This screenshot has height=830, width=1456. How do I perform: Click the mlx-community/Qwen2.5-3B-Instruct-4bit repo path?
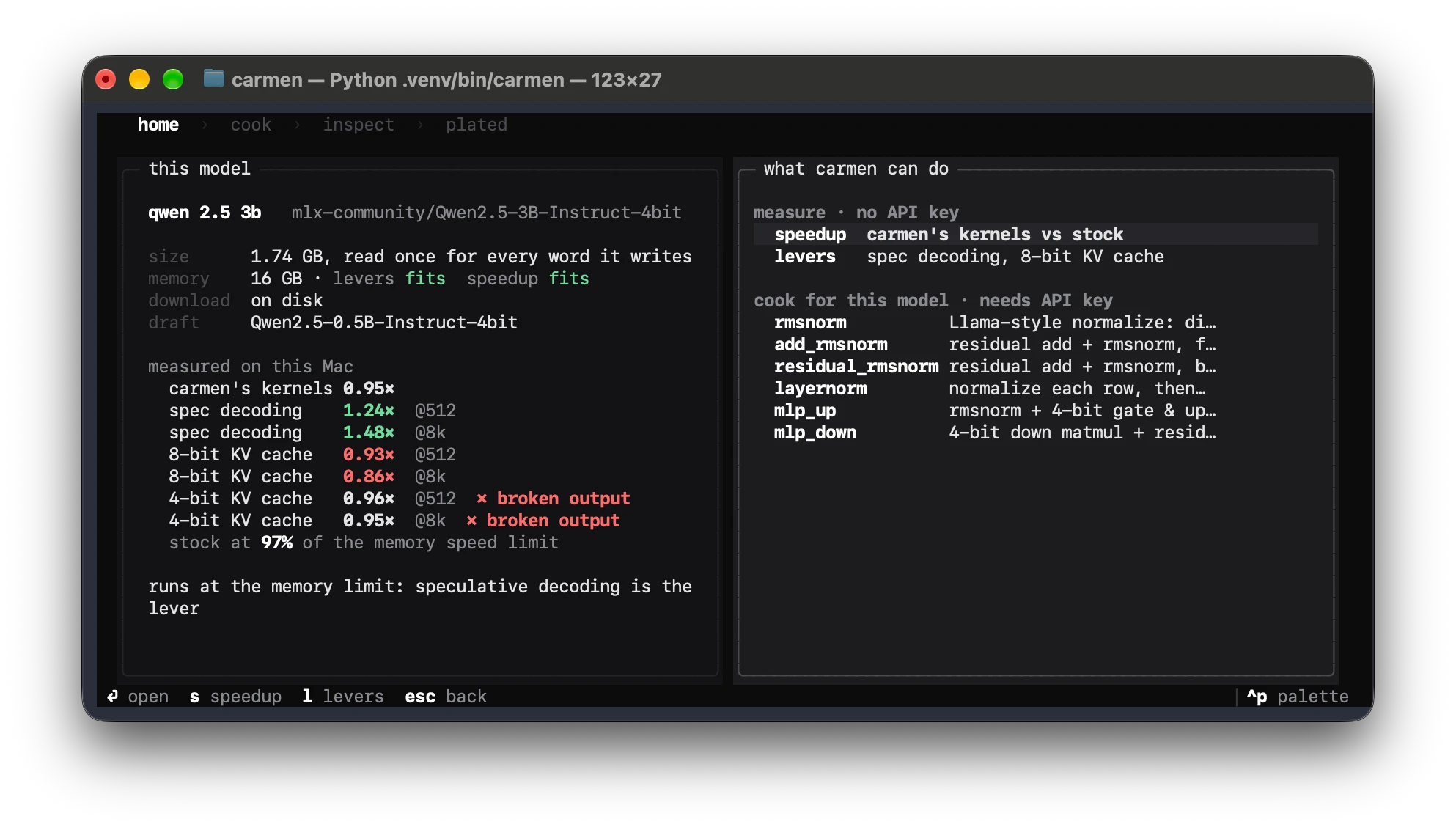(487, 213)
